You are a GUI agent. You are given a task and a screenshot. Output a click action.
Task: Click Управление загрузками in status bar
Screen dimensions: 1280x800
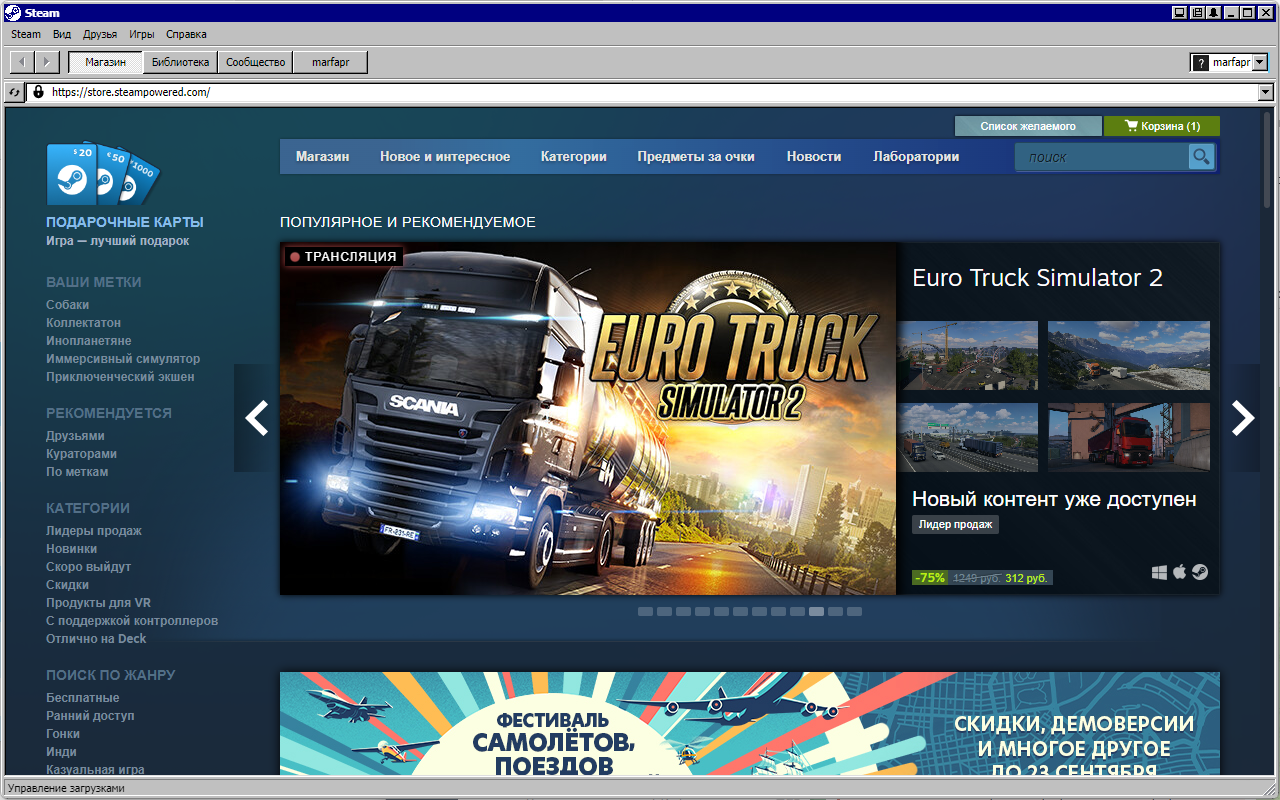pyautogui.click(x=67, y=788)
